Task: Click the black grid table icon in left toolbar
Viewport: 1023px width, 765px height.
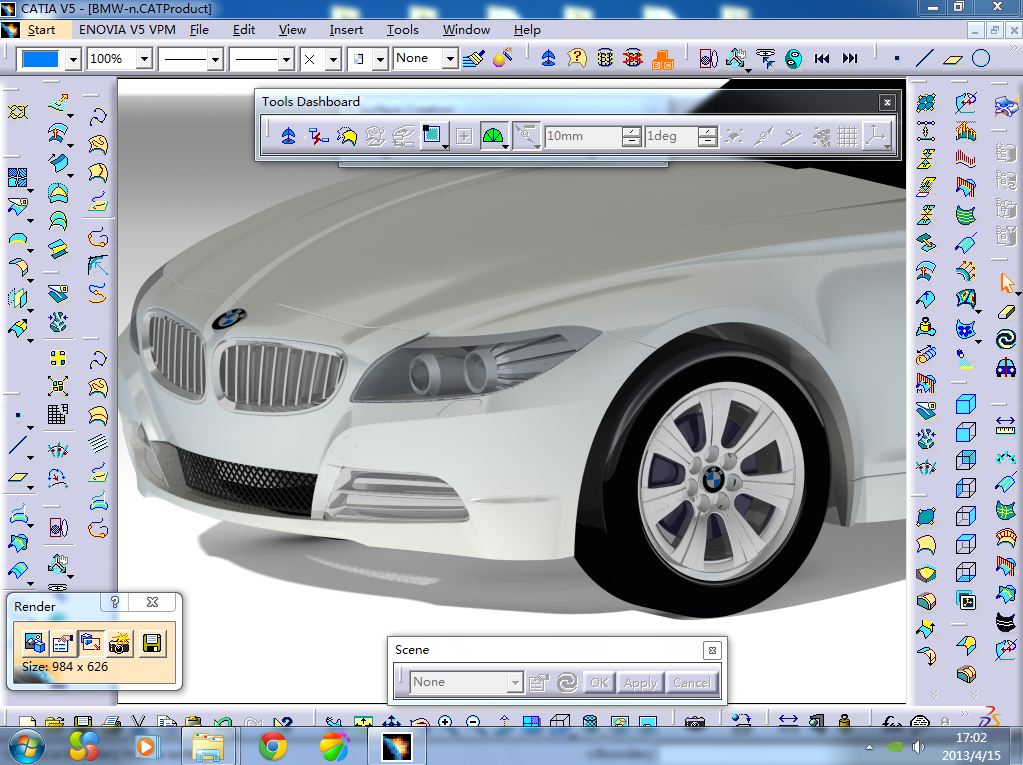Action: point(58,413)
